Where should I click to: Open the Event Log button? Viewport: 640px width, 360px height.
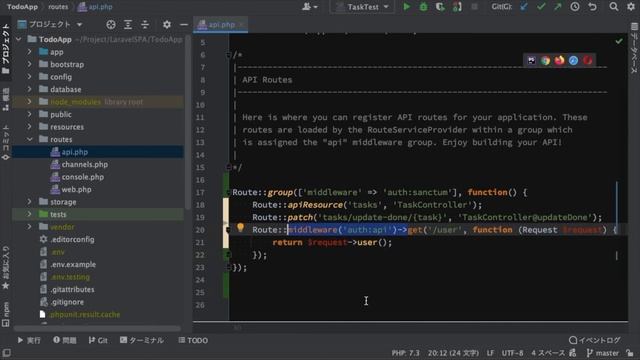[595, 340]
